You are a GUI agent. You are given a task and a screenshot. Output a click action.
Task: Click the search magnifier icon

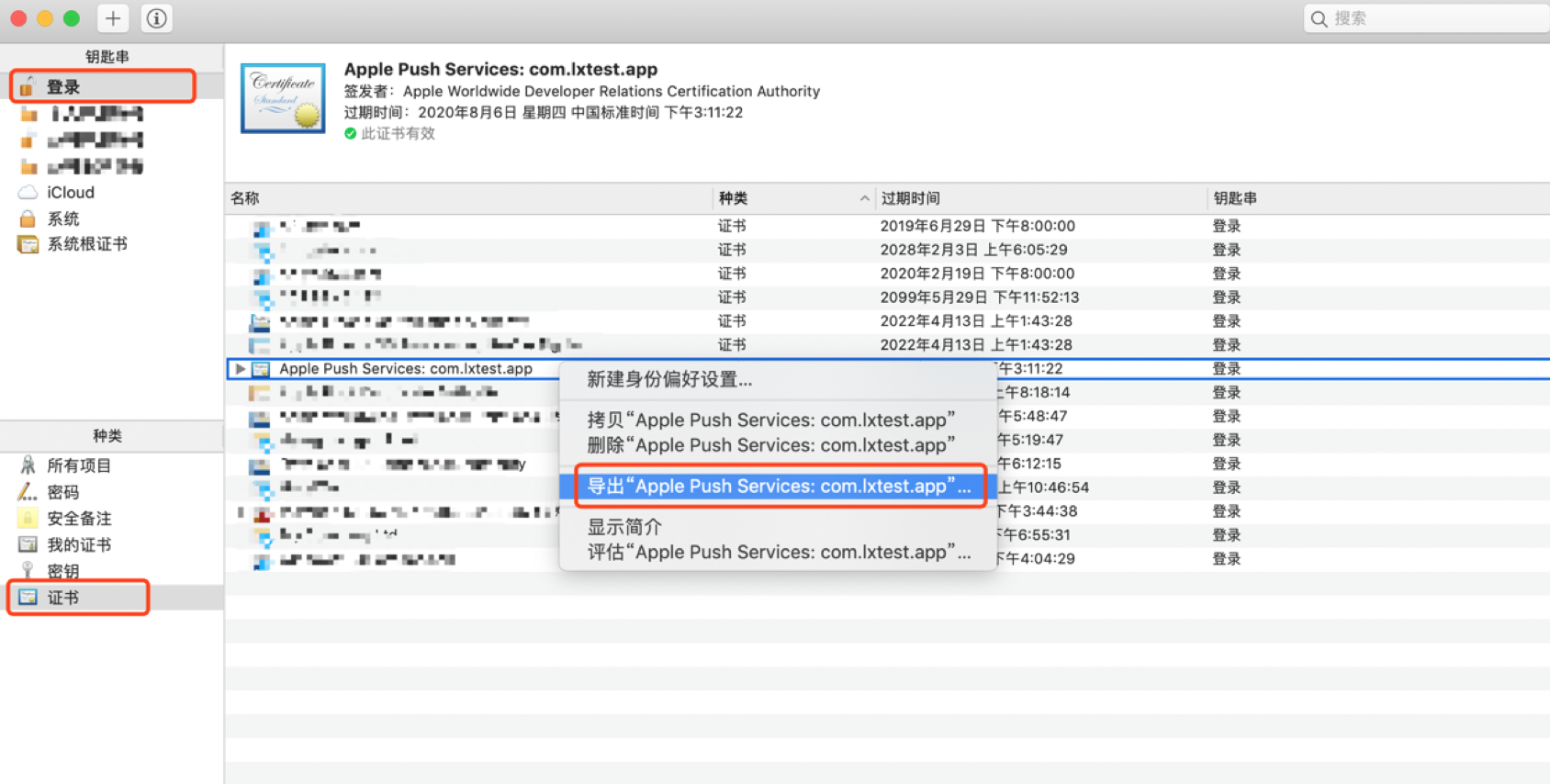pyautogui.click(x=1320, y=18)
